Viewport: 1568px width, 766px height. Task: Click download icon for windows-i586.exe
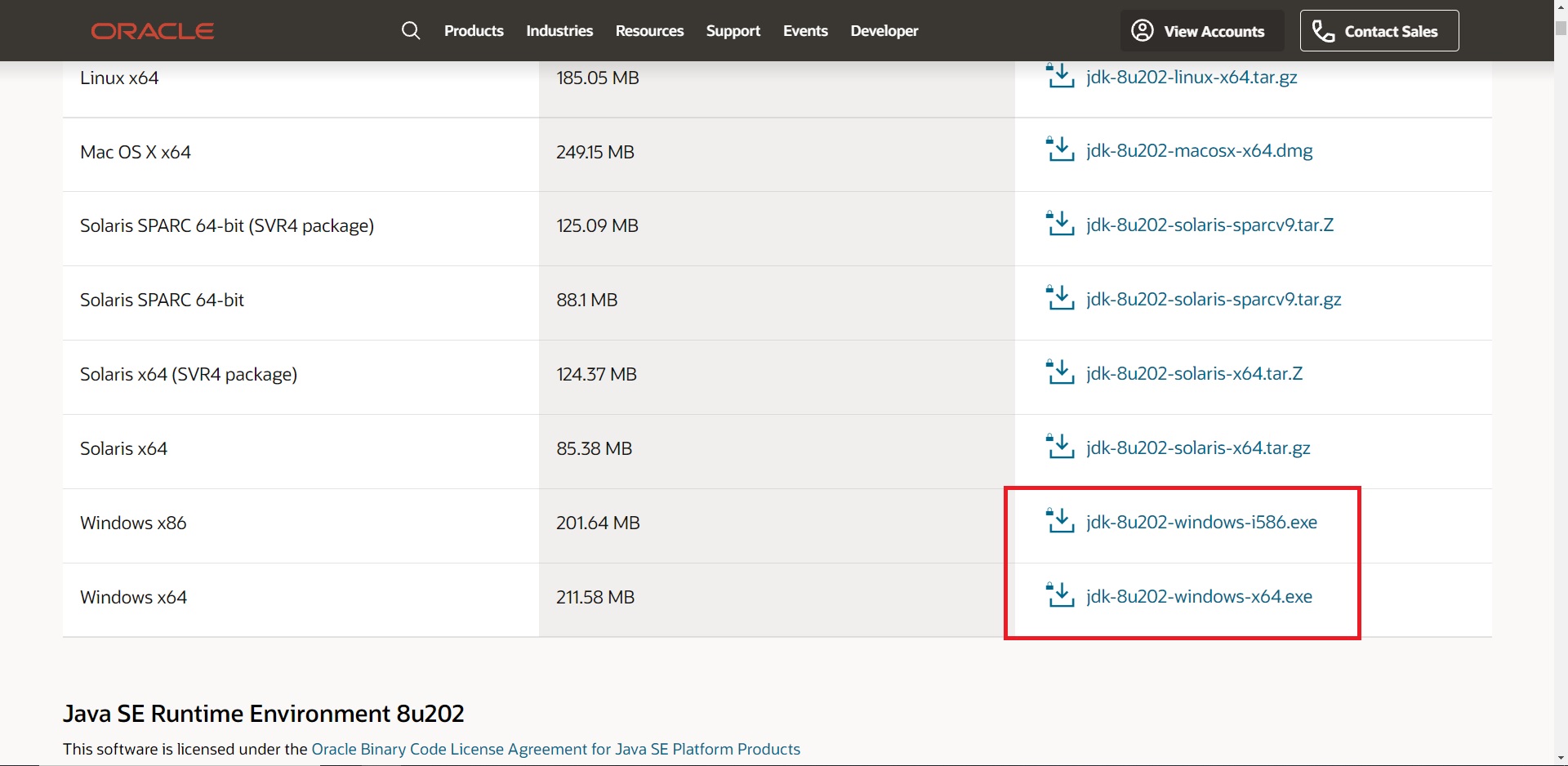click(1060, 521)
